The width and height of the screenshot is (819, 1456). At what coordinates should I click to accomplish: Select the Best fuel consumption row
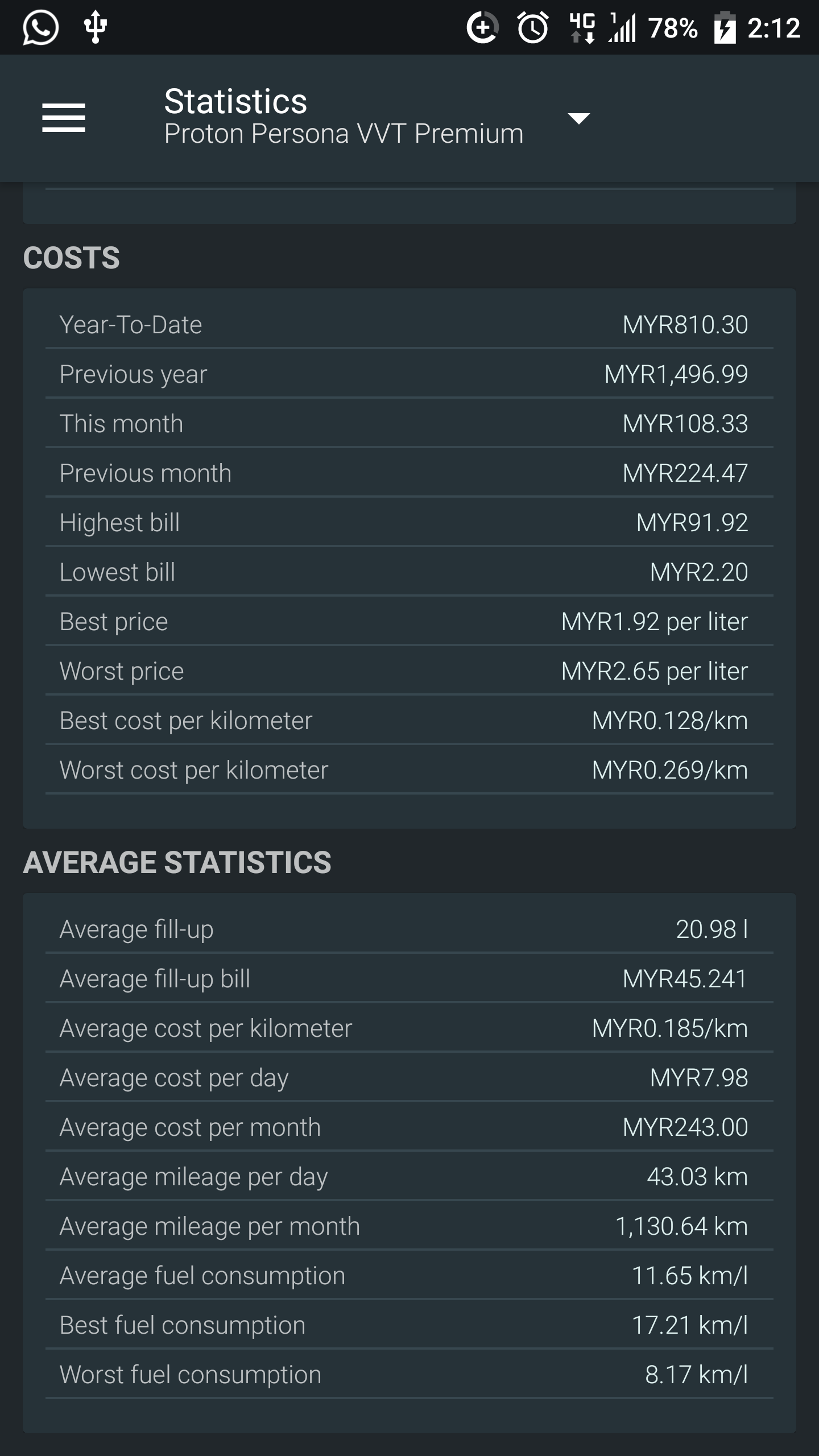pyautogui.click(x=409, y=1325)
